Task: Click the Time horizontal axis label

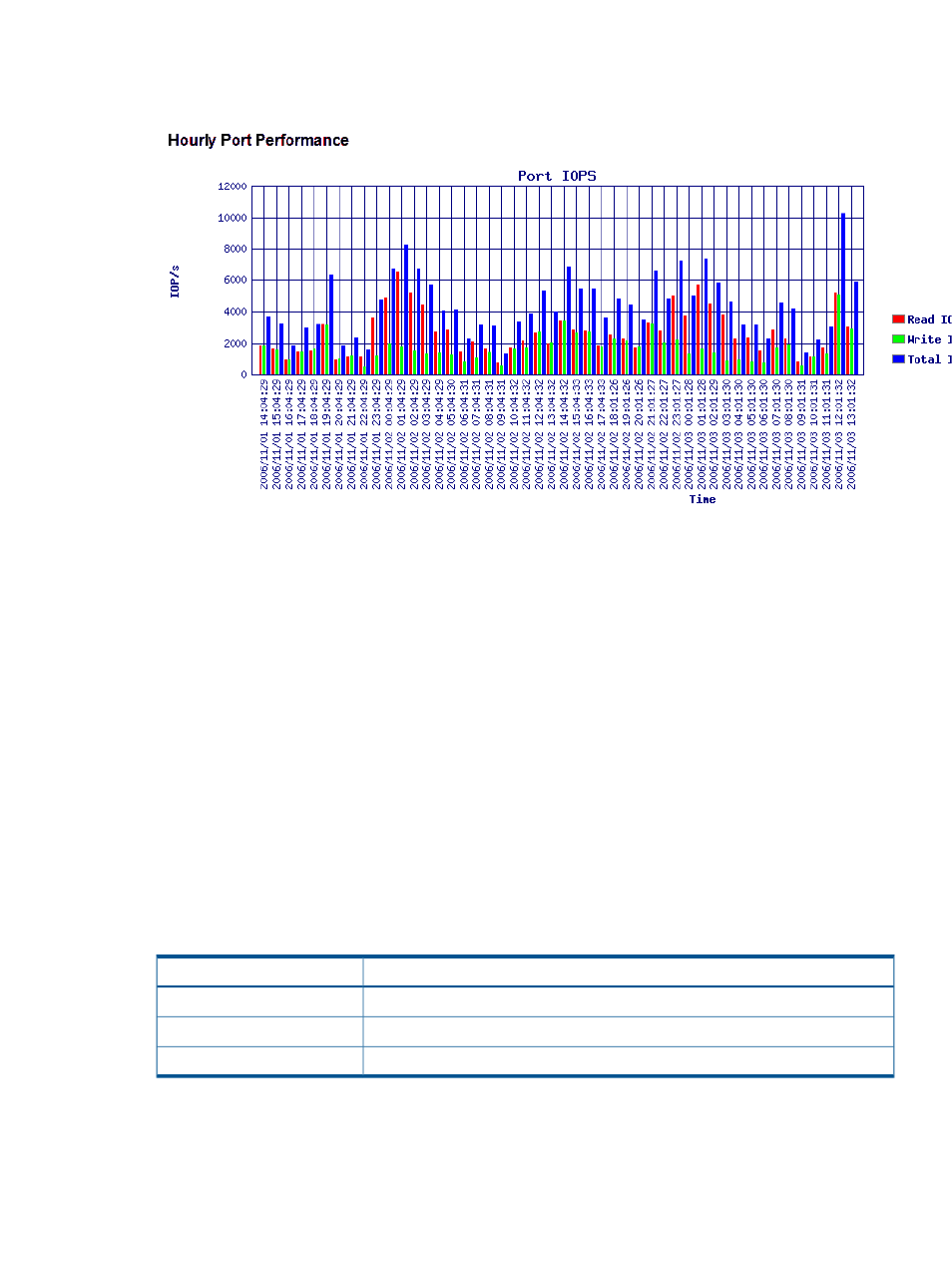Action: [x=703, y=499]
